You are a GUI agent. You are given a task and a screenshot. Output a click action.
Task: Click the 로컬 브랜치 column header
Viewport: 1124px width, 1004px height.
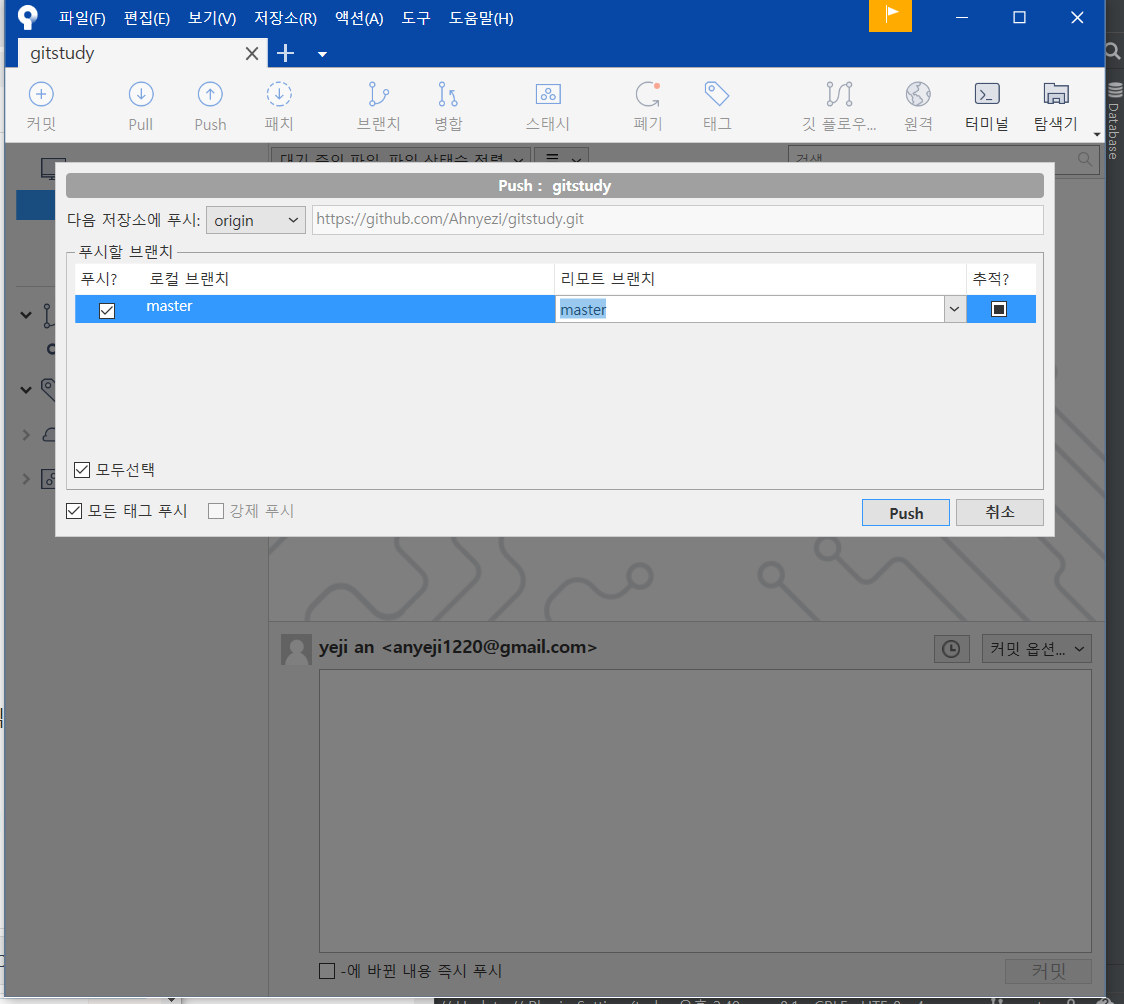189,279
